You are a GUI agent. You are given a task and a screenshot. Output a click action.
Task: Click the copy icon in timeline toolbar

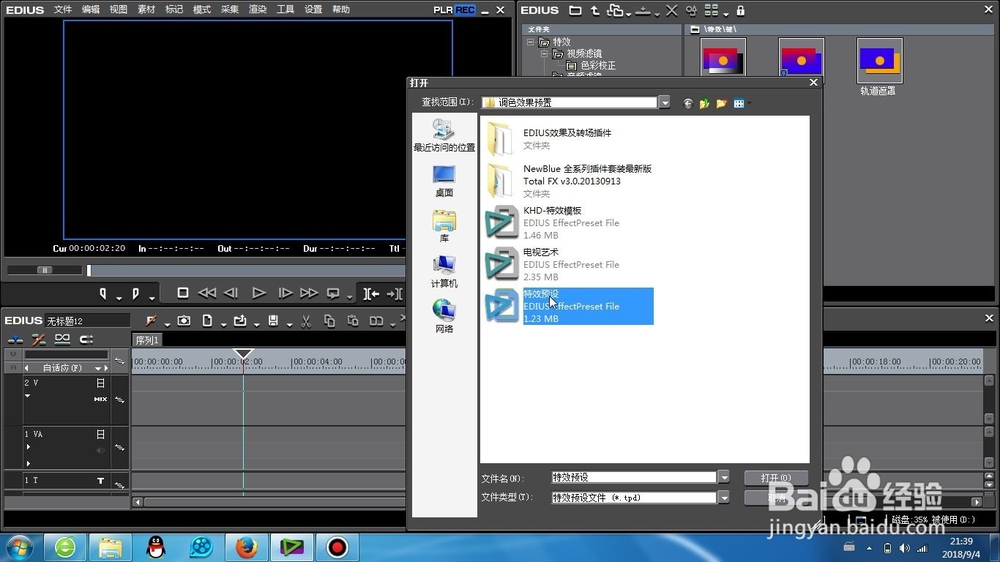coord(329,321)
